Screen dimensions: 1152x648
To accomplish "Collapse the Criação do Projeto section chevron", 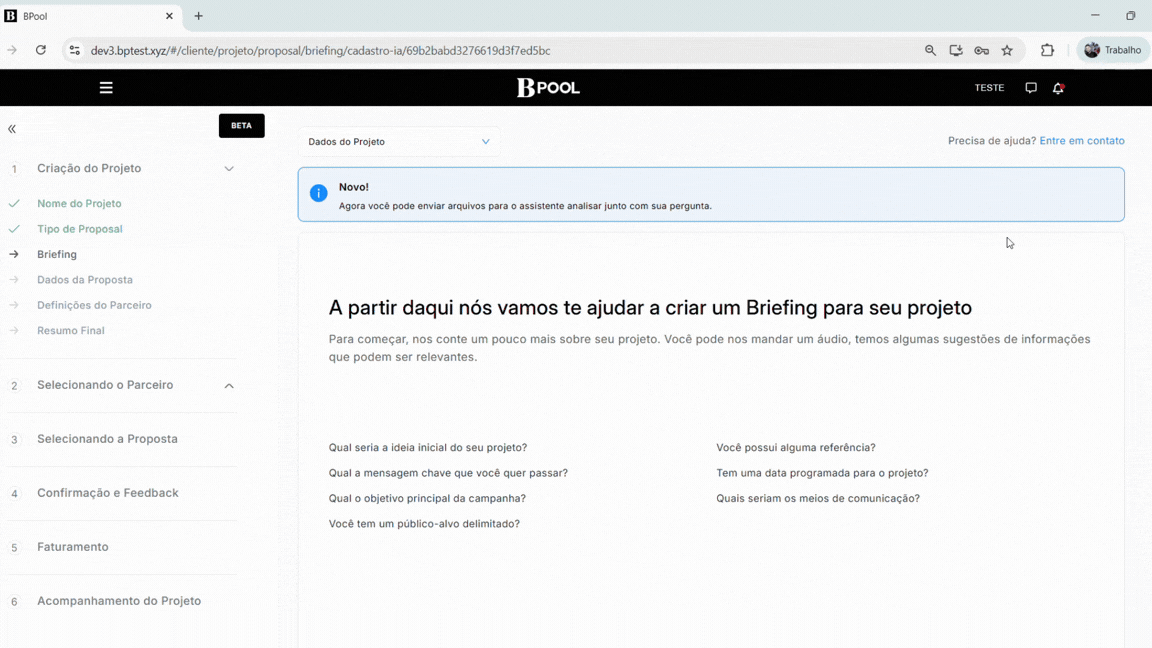I will click(x=229, y=169).
